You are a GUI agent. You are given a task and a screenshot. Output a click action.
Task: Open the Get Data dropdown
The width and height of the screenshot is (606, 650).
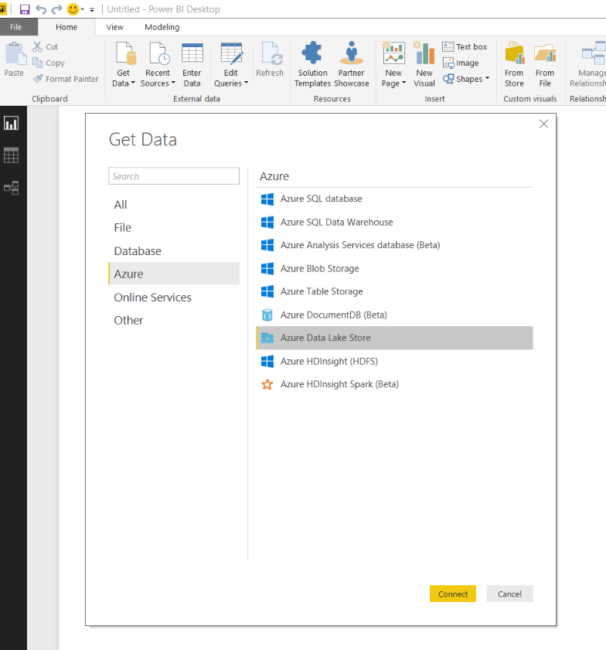(124, 64)
